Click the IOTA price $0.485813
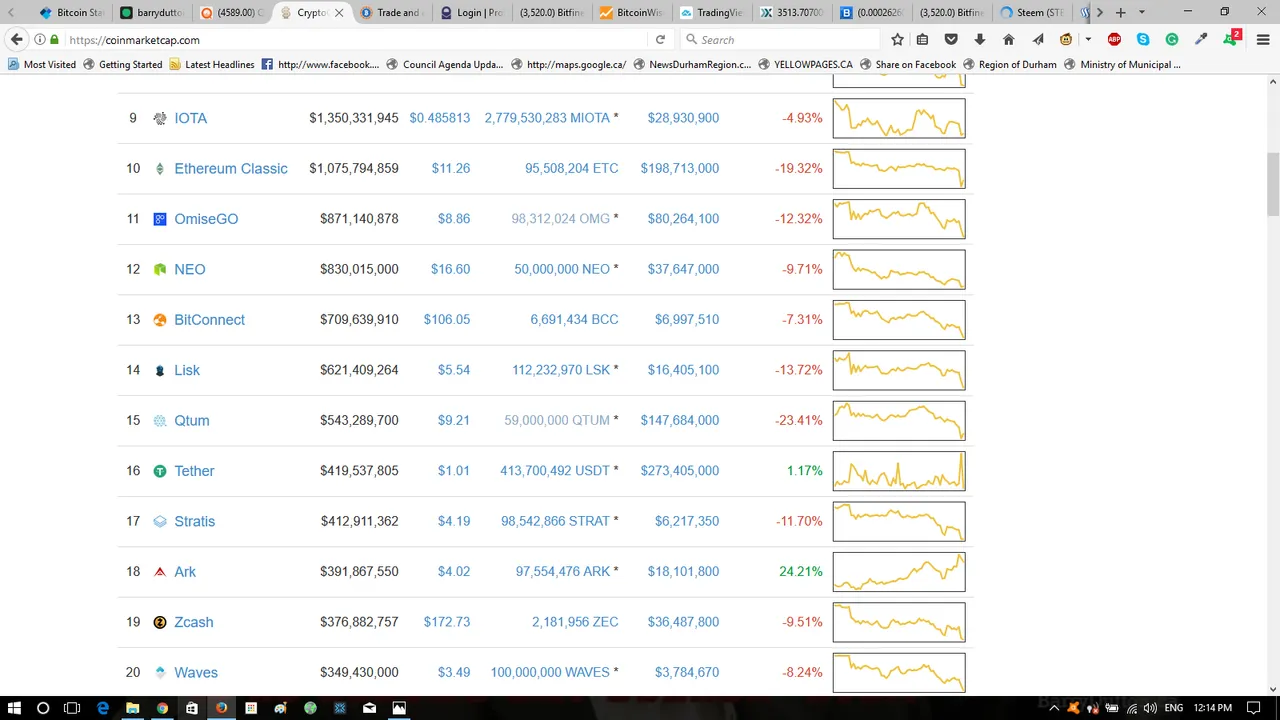This screenshot has width=1280, height=720. coord(439,118)
